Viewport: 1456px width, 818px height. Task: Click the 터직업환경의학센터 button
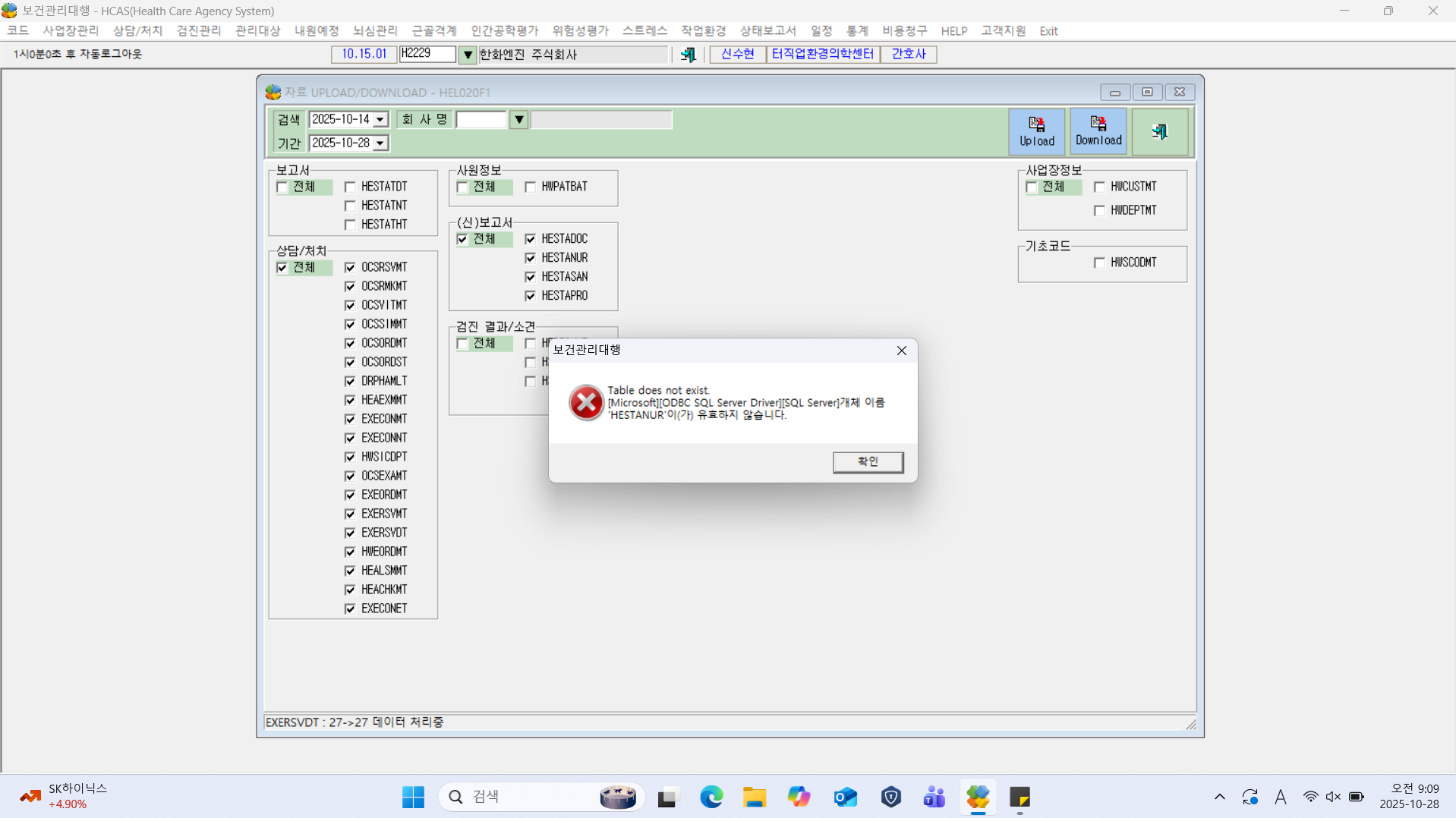822,55
